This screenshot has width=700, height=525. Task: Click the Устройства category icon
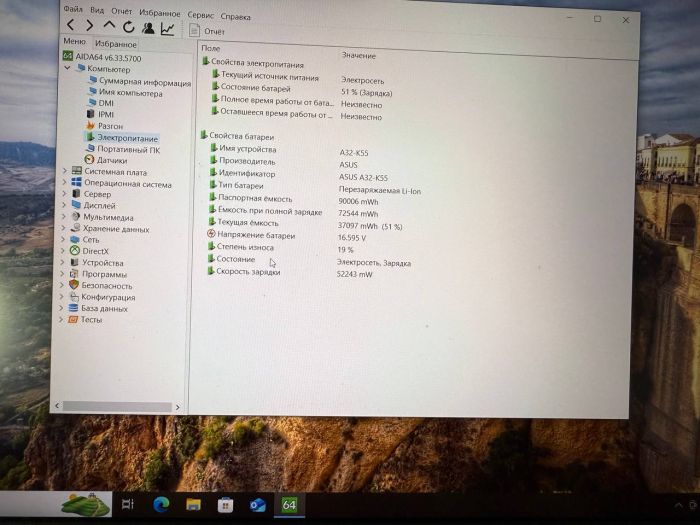[75, 262]
